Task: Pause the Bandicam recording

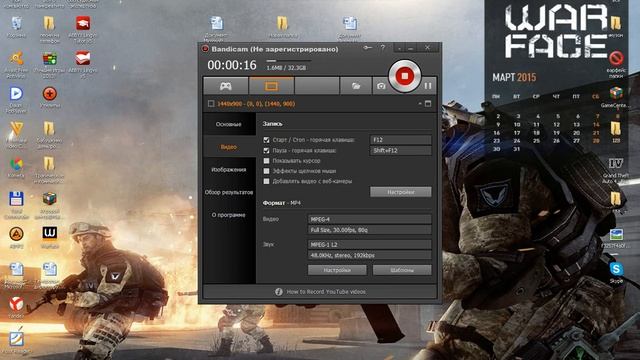Action: [x=427, y=86]
